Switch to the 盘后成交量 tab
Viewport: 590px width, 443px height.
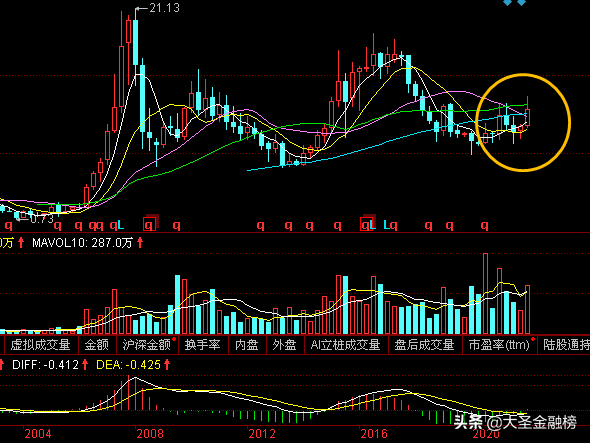click(x=424, y=345)
